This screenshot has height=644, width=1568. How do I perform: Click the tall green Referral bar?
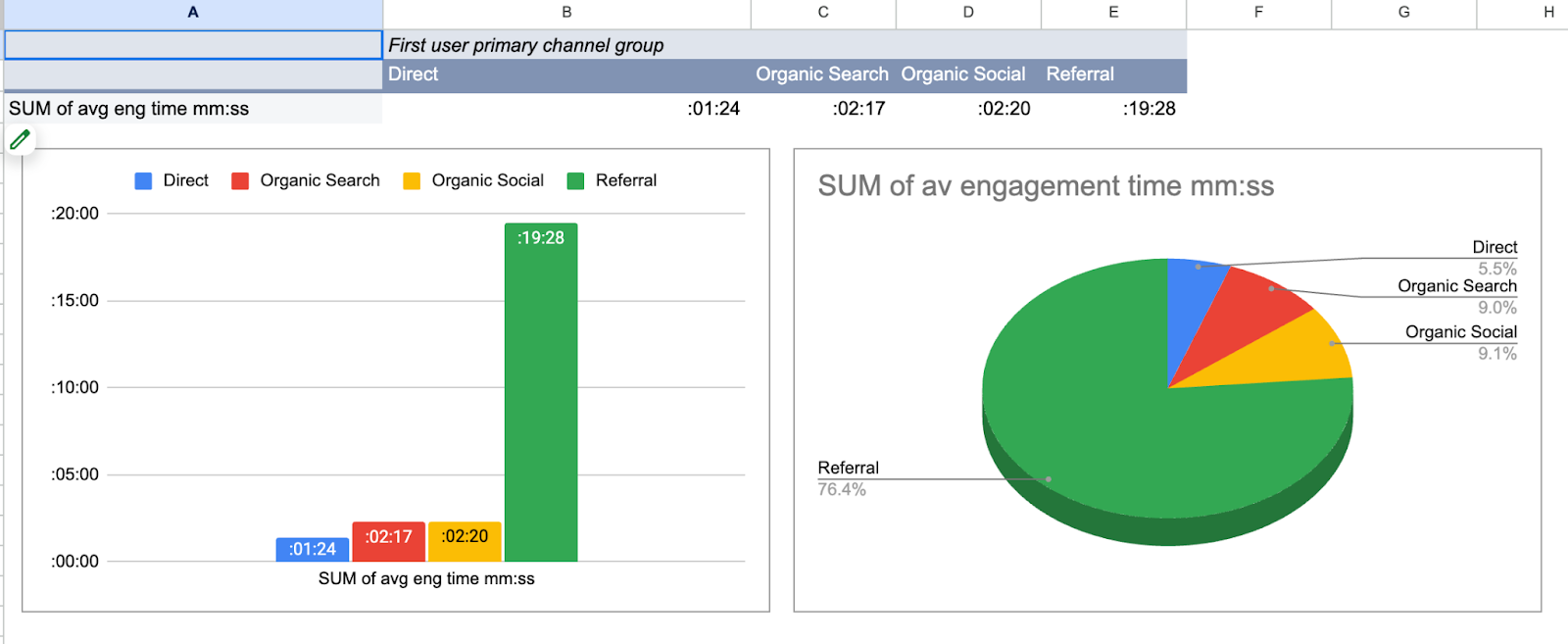541,392
